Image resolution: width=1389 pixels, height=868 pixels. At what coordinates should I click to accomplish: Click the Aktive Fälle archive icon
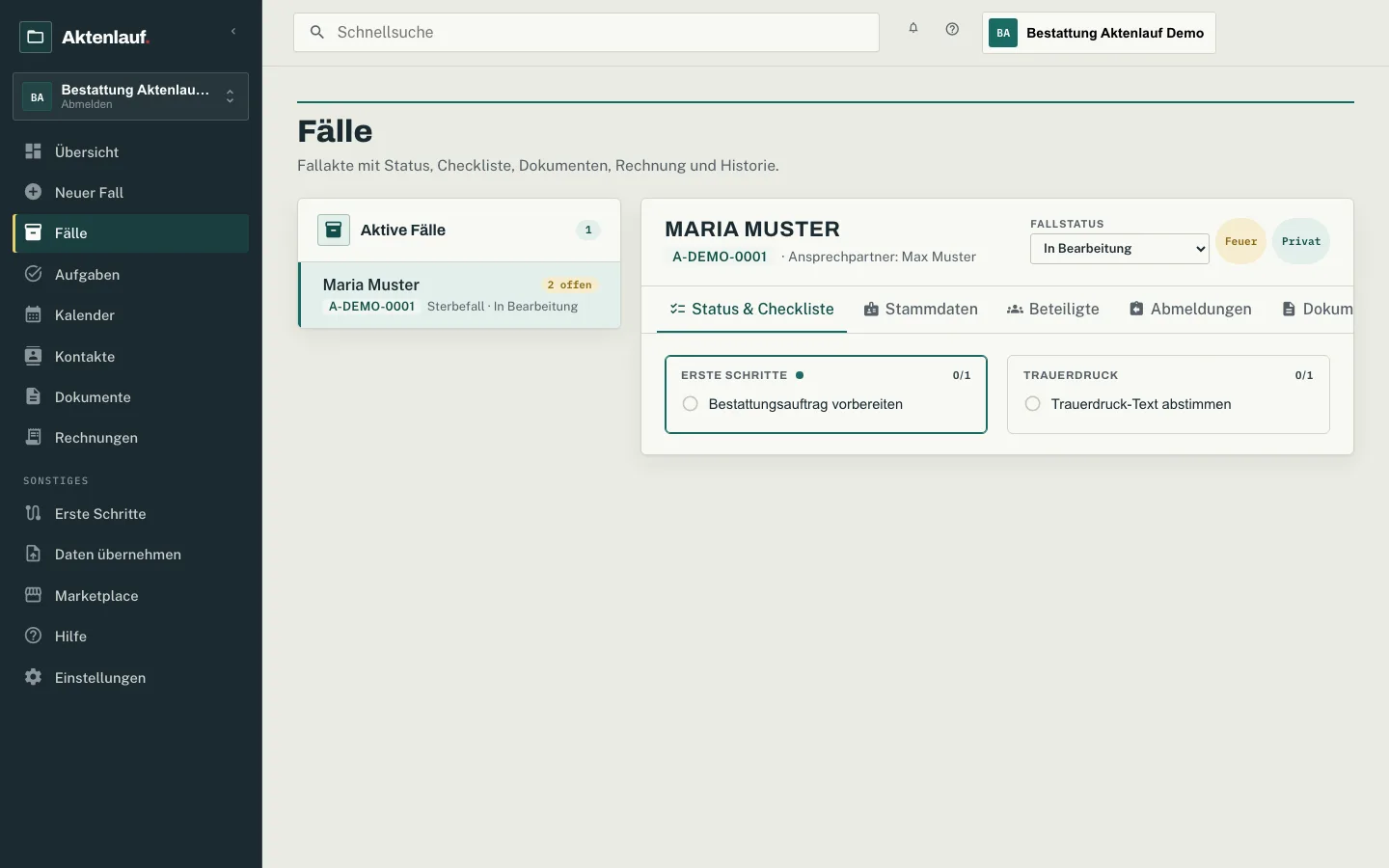pyautogui.click(x=334, y=230)
